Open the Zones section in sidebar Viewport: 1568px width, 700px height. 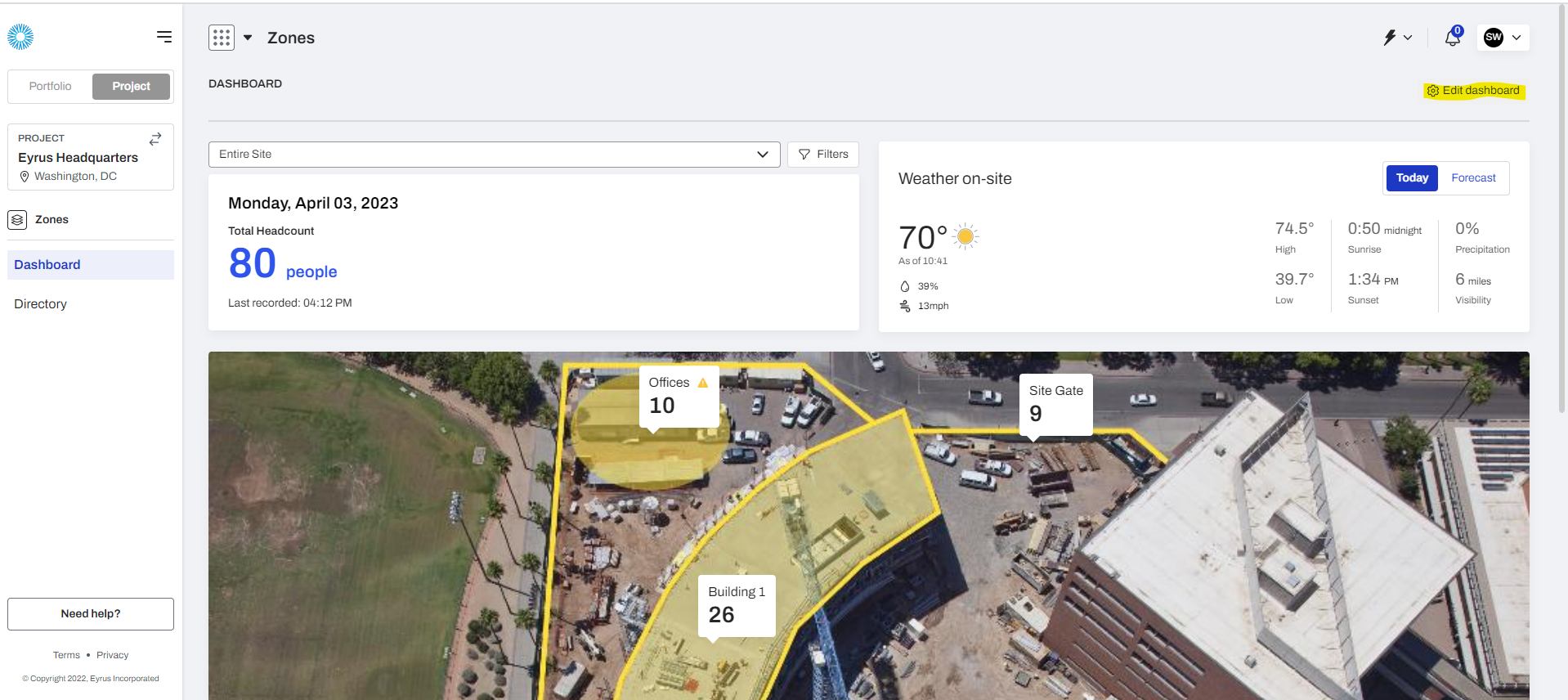[91, 220]
